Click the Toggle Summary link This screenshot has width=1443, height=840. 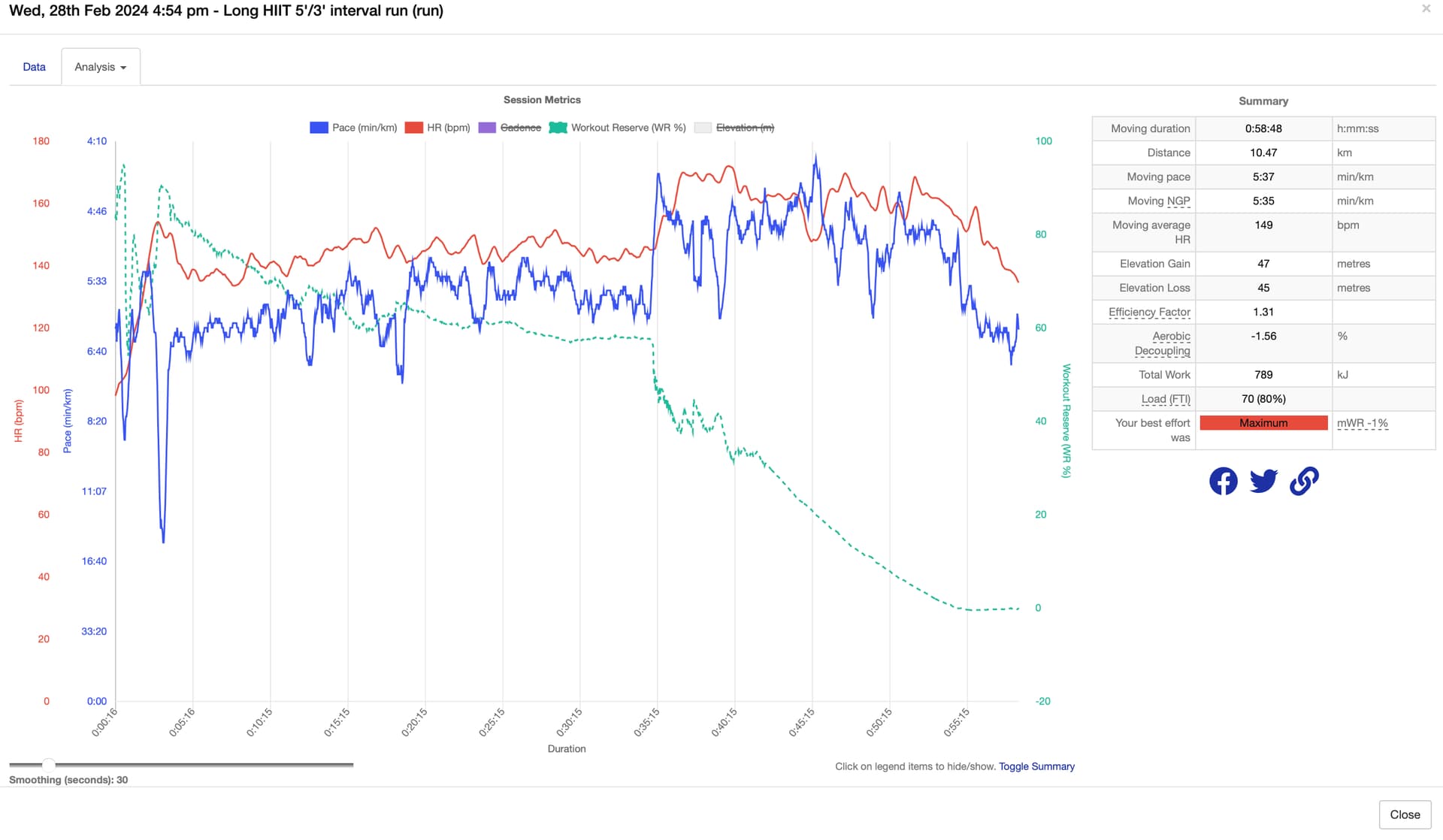coord(1036,766)
